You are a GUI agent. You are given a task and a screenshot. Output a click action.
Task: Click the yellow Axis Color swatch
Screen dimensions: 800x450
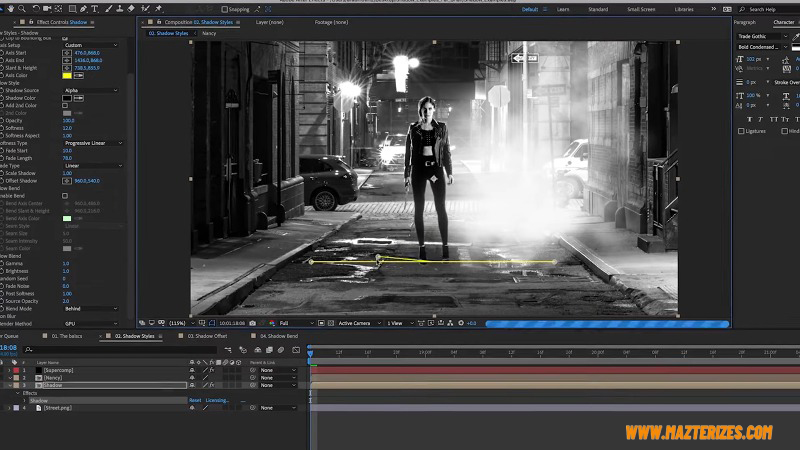(x=67, y=76)
